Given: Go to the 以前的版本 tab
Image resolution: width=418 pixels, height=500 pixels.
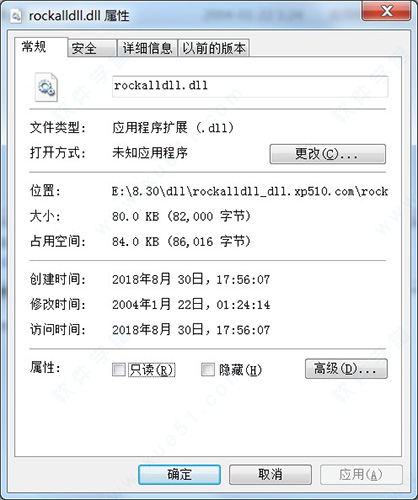Looking at the screenshot, I should (x=214, y=48).
